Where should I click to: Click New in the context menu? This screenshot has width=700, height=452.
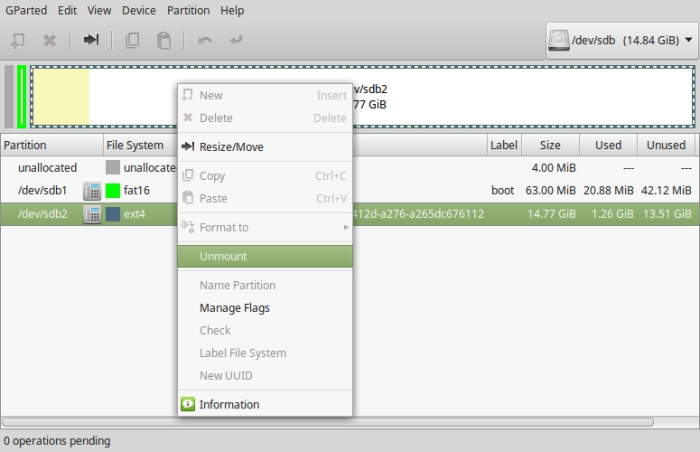pos(265,96)
